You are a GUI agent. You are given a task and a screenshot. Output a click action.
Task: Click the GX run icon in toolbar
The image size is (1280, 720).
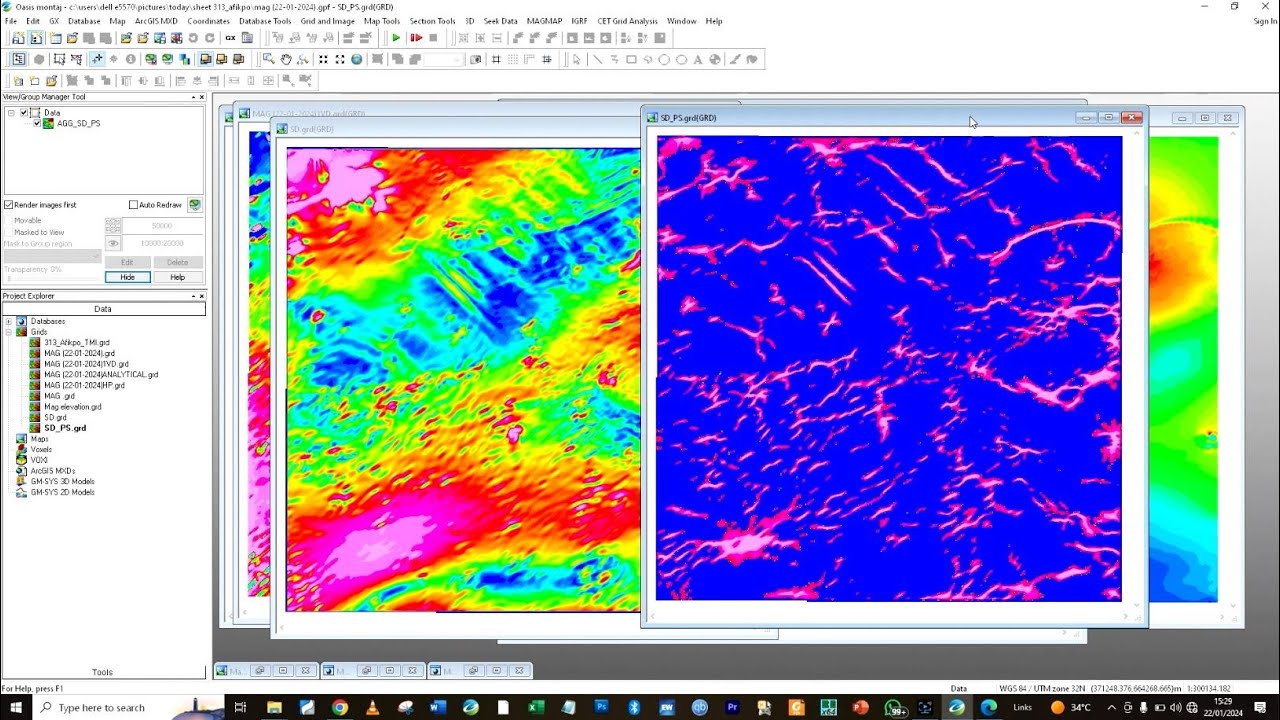coord(230,38)
